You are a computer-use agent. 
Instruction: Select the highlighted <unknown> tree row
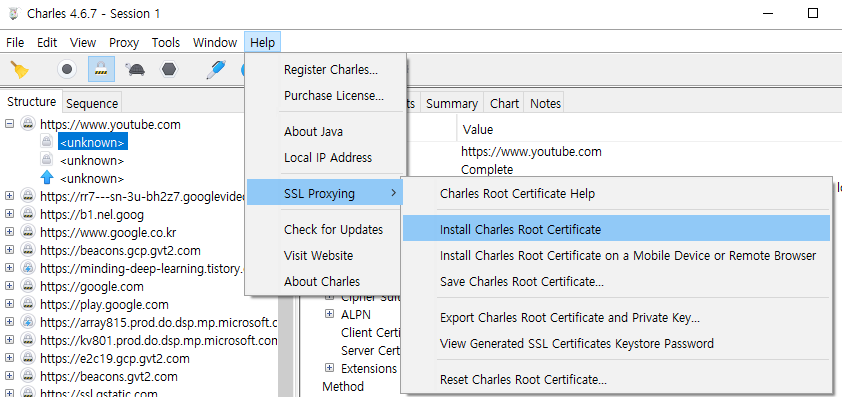tap(92, 142)
